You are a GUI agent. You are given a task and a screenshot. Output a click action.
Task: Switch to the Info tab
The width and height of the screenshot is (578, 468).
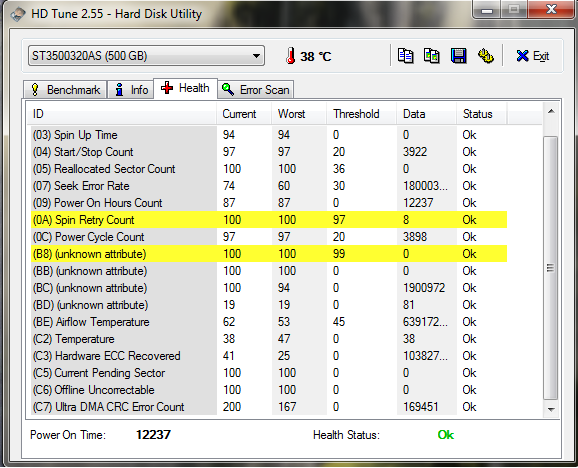coord(131,90)
